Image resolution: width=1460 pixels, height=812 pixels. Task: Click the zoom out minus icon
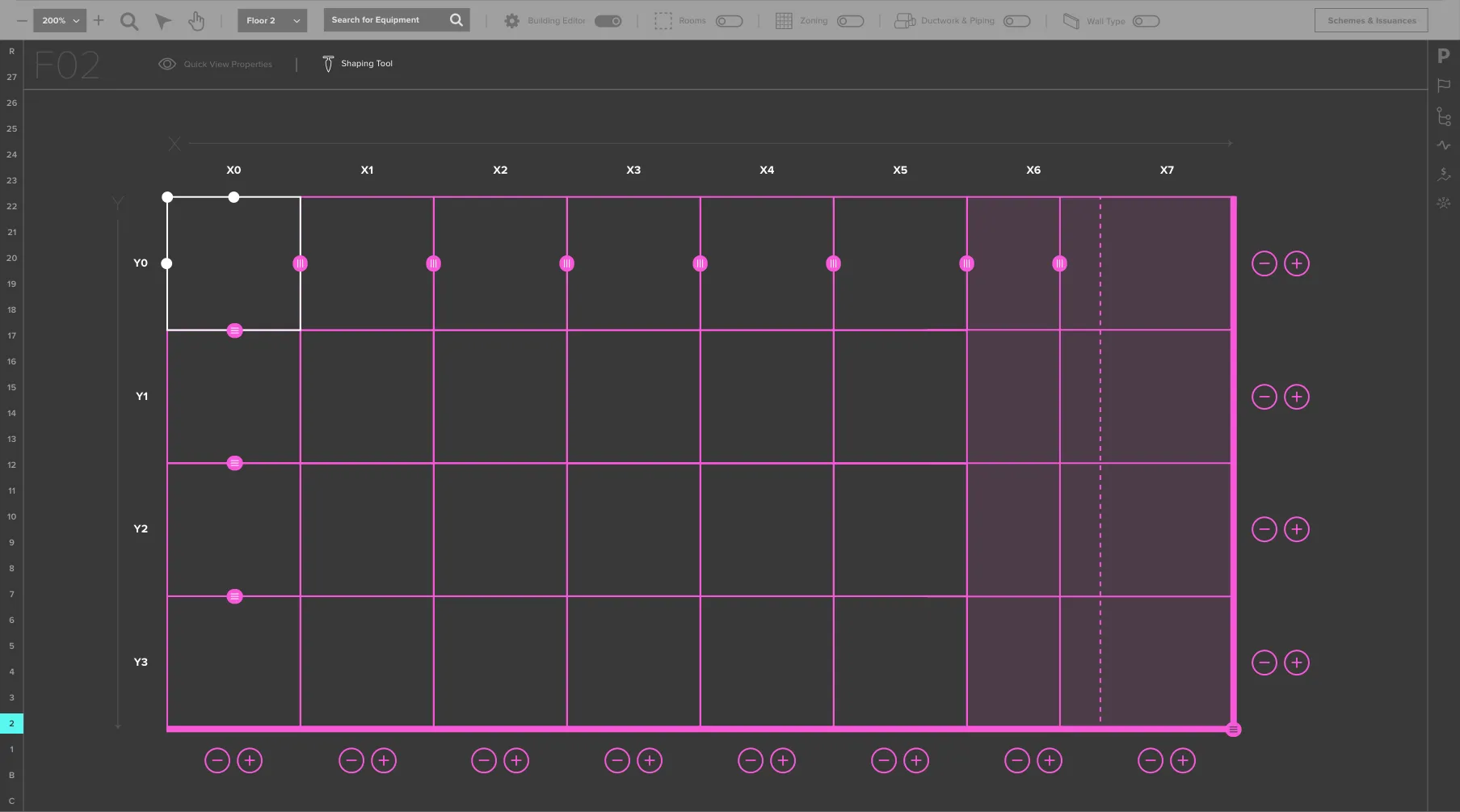point(22,20)
